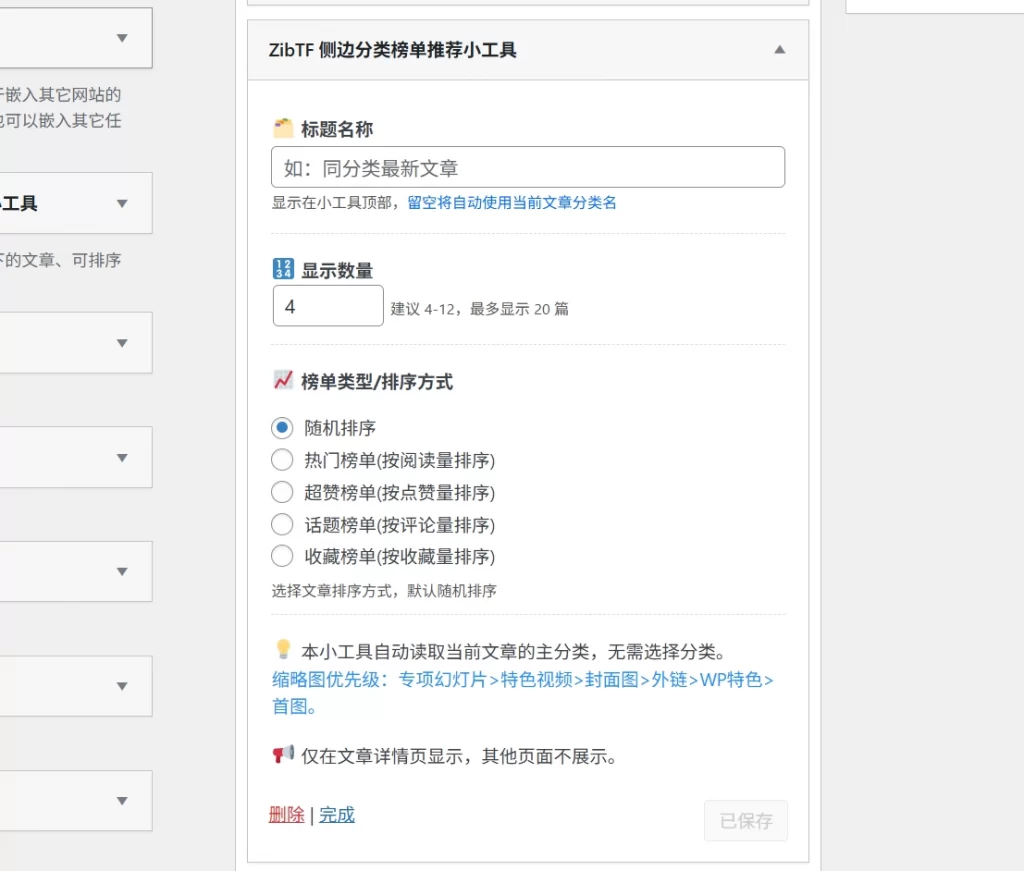Click the 完成 done link
The width and height of the screenshot is (1024, 871).
(x=336, y=814)
